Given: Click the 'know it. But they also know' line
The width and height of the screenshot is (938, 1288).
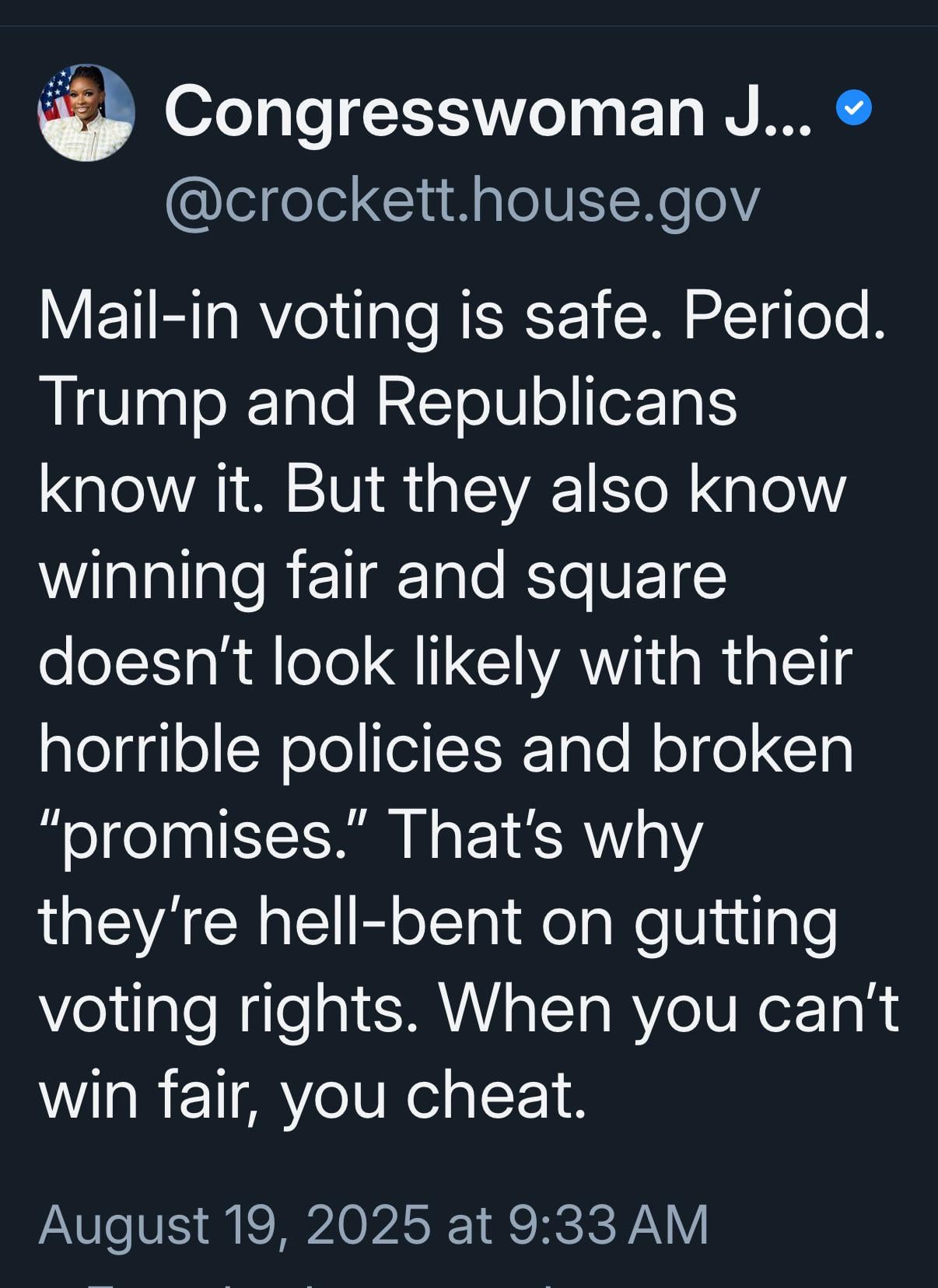Looking at the screenshot, I should (442, 490).
